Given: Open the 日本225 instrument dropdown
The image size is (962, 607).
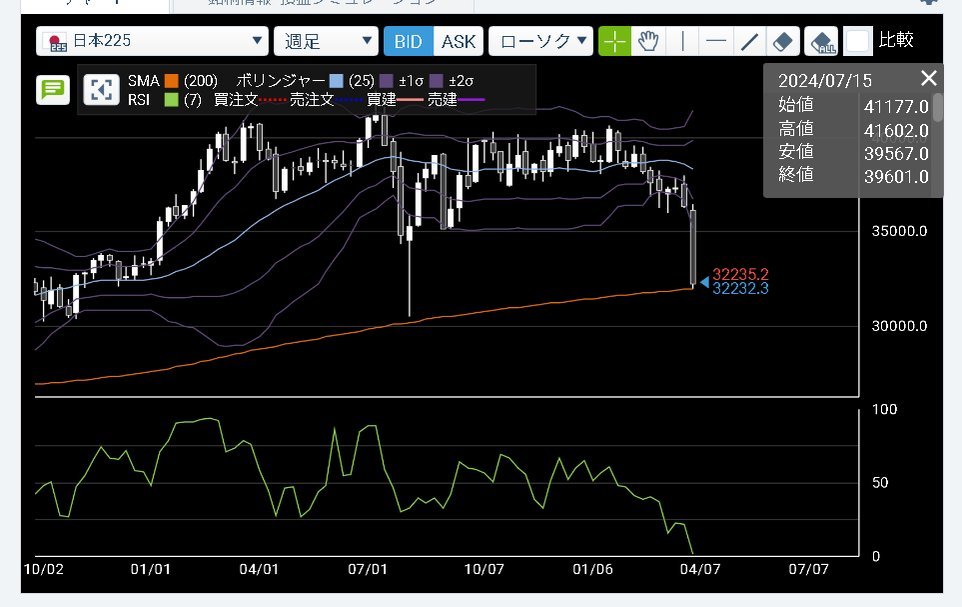Looking at the screenshot, I should [x=152, y=41].
